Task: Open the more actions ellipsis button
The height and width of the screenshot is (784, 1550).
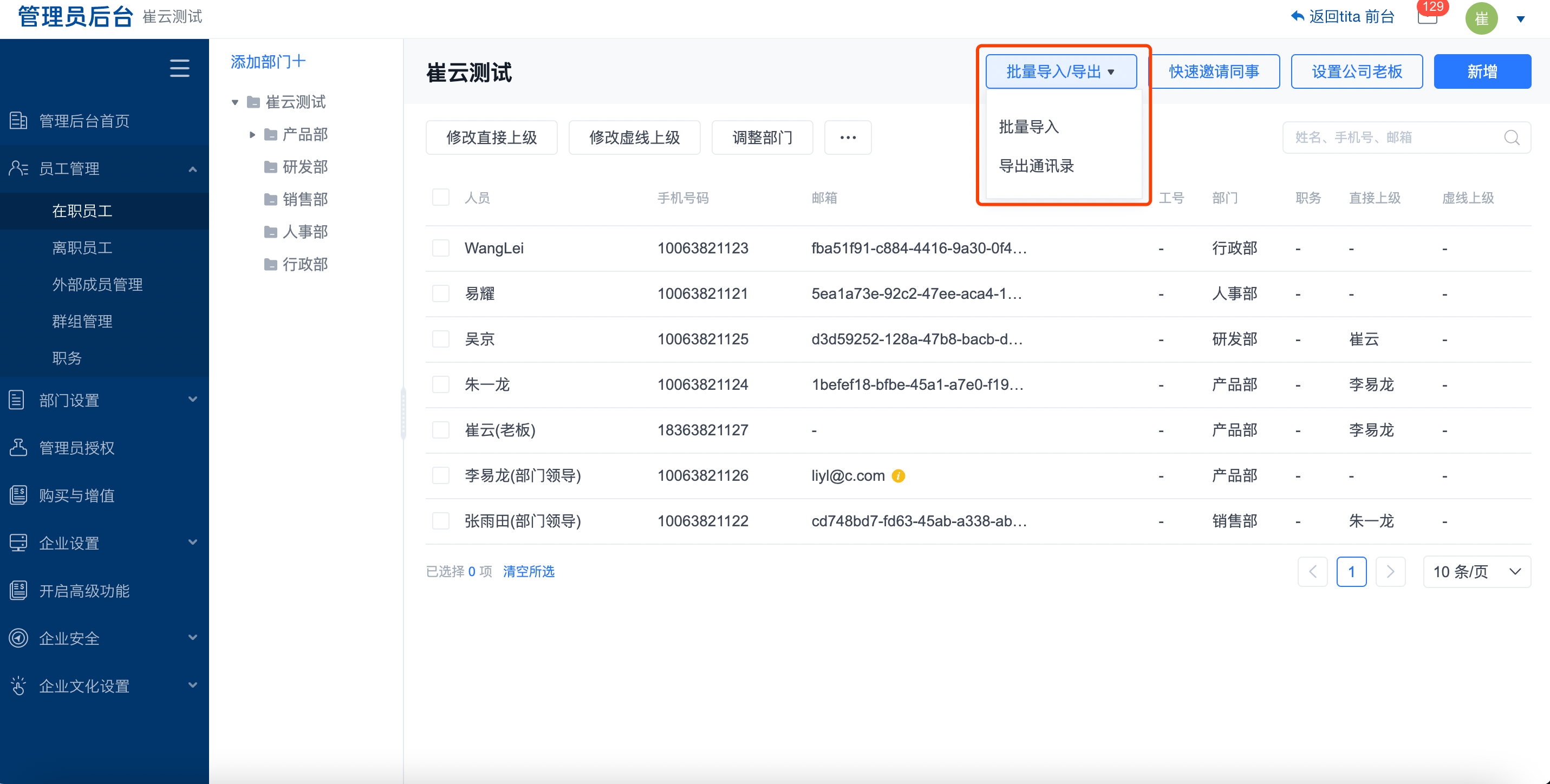Action: [x=847, y=137]
